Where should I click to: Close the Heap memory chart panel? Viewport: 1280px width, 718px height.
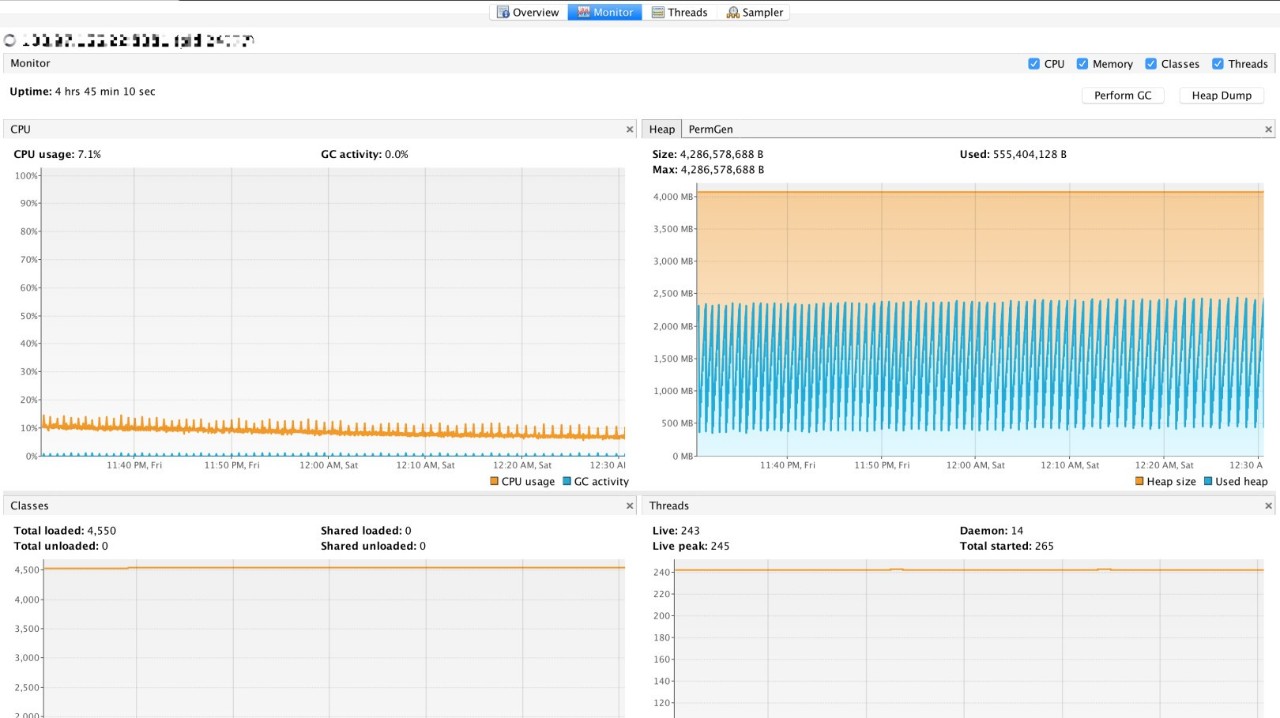(1269, 130)
